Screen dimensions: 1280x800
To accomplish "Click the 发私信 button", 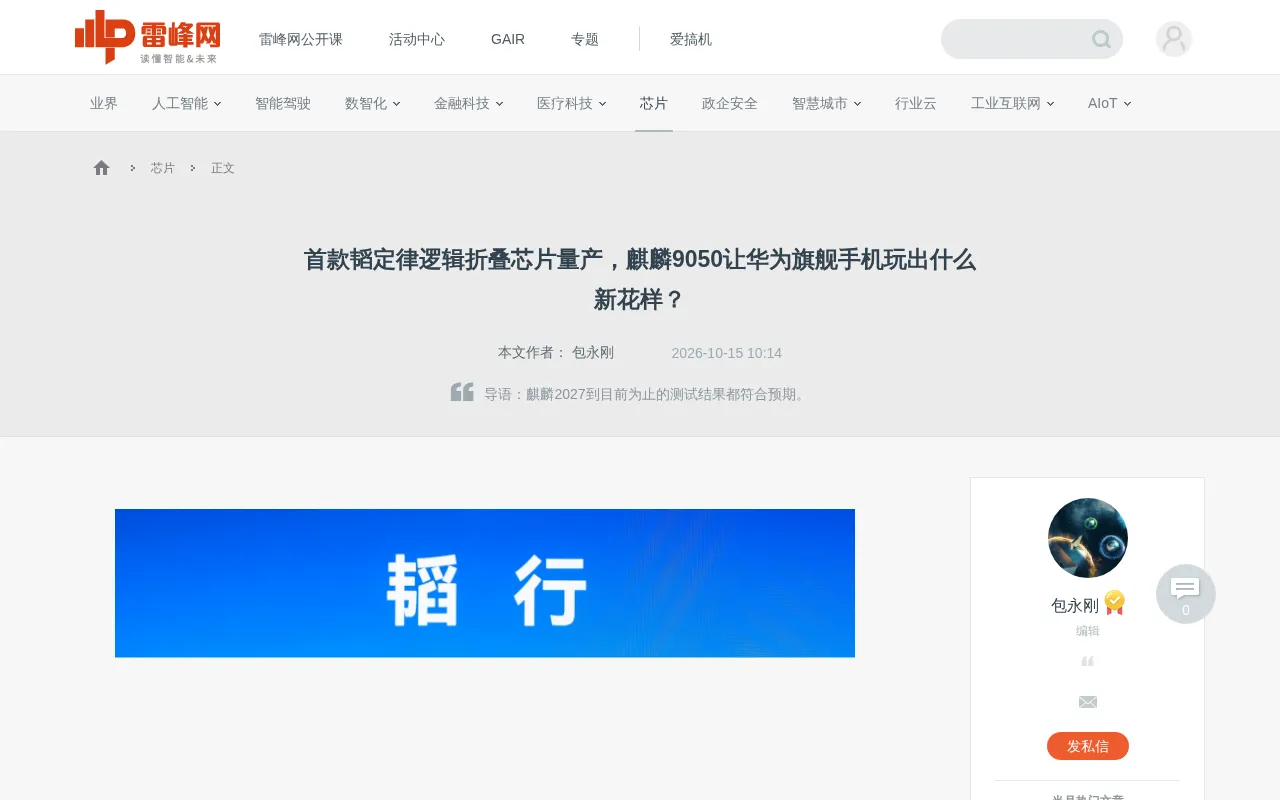I will (1088, 746).
